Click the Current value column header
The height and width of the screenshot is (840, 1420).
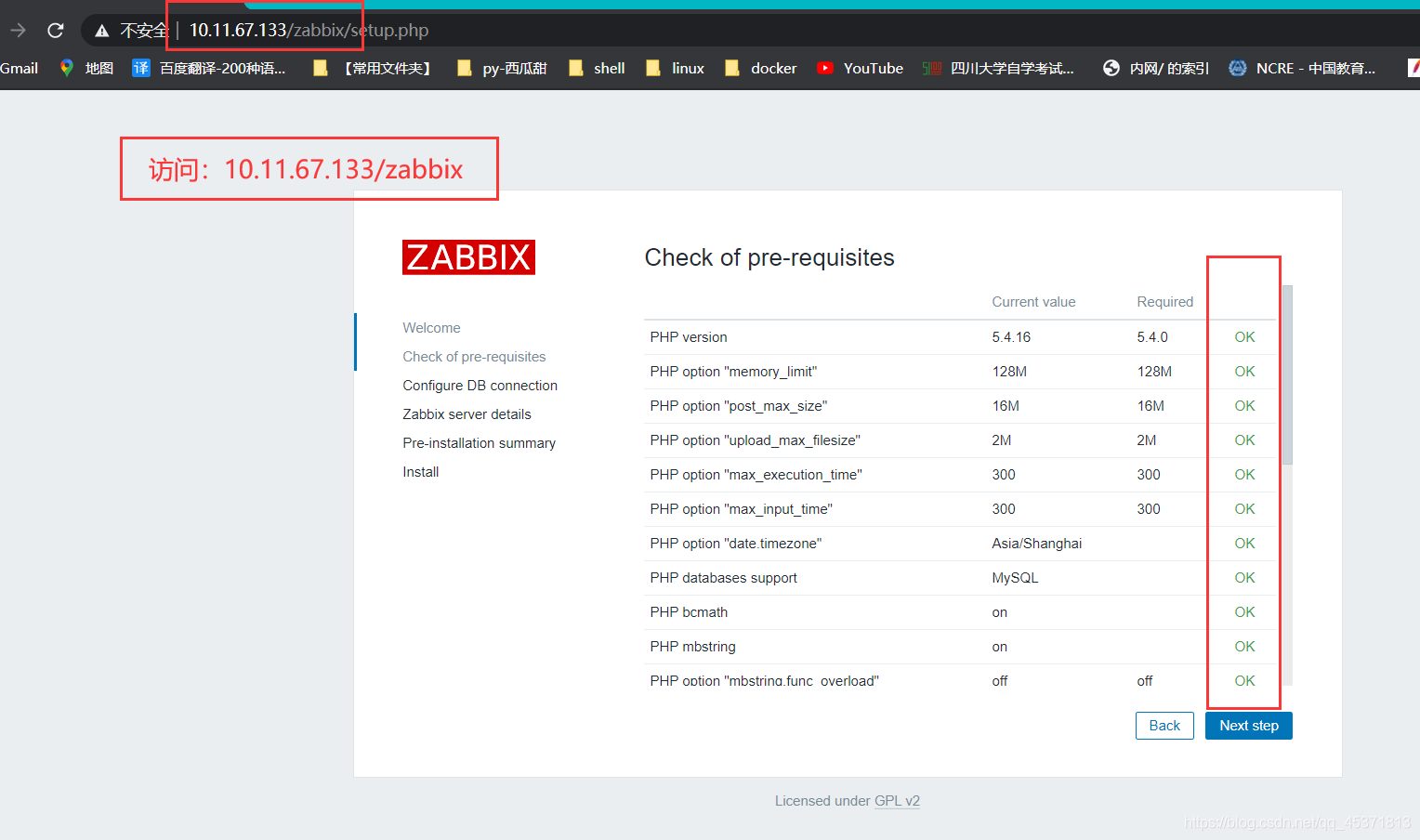tap(1033, 302)
